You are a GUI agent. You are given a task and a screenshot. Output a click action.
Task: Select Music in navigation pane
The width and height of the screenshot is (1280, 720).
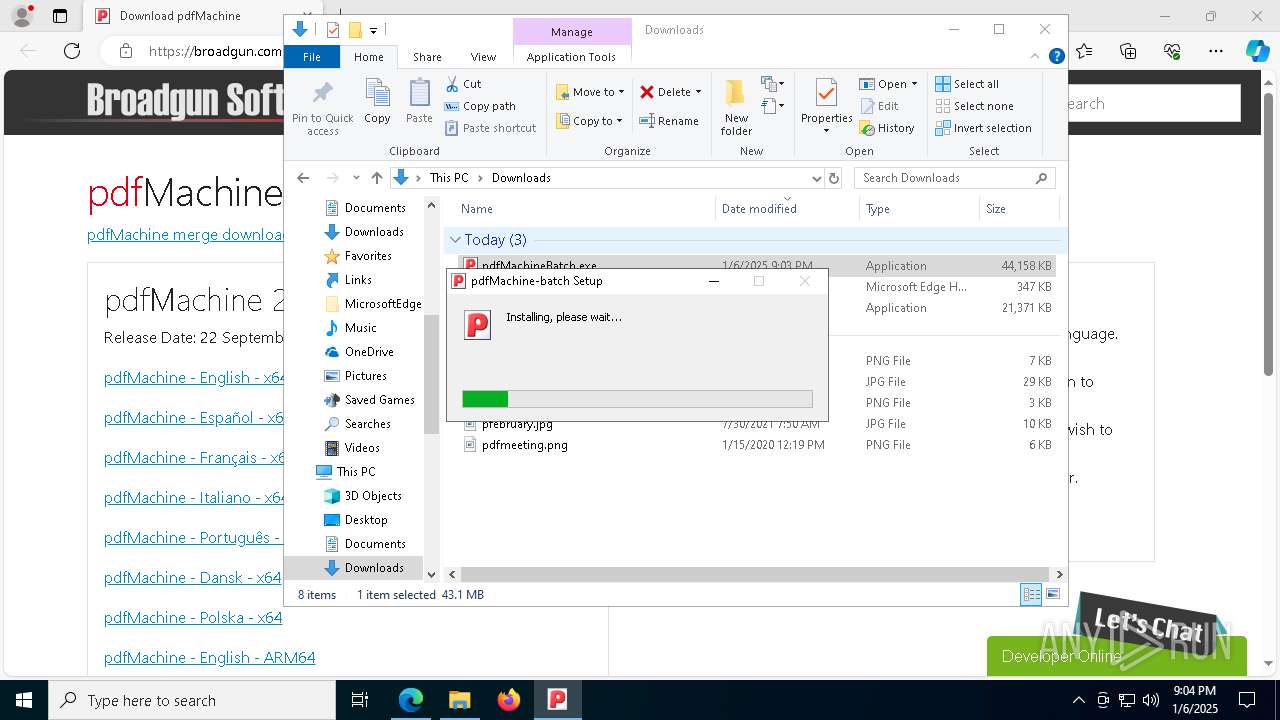point(360,328)
